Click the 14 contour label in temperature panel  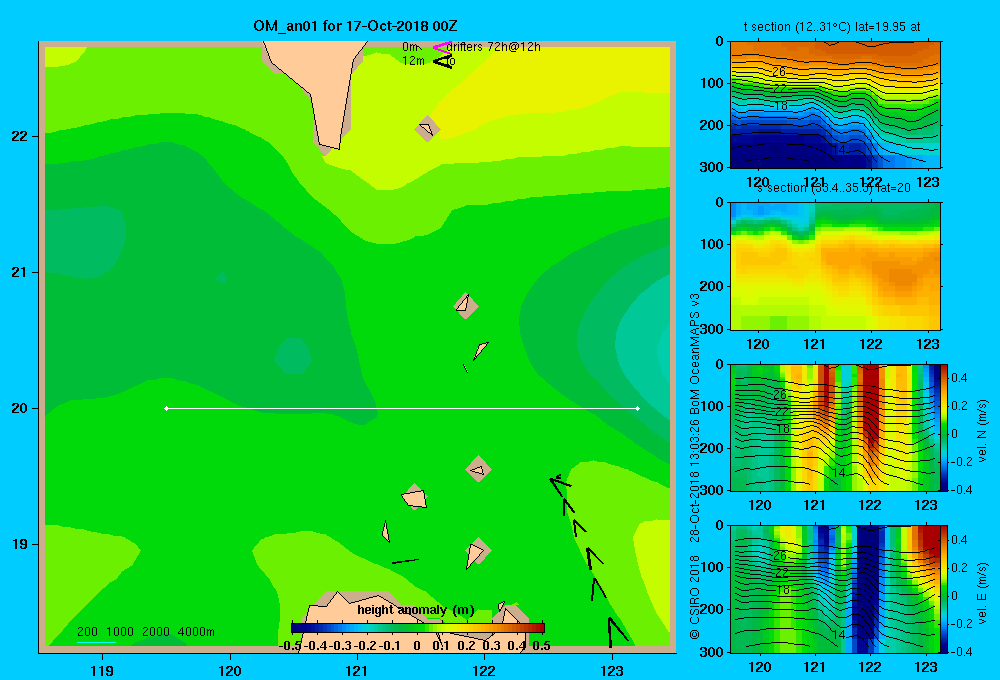point(839,149)
